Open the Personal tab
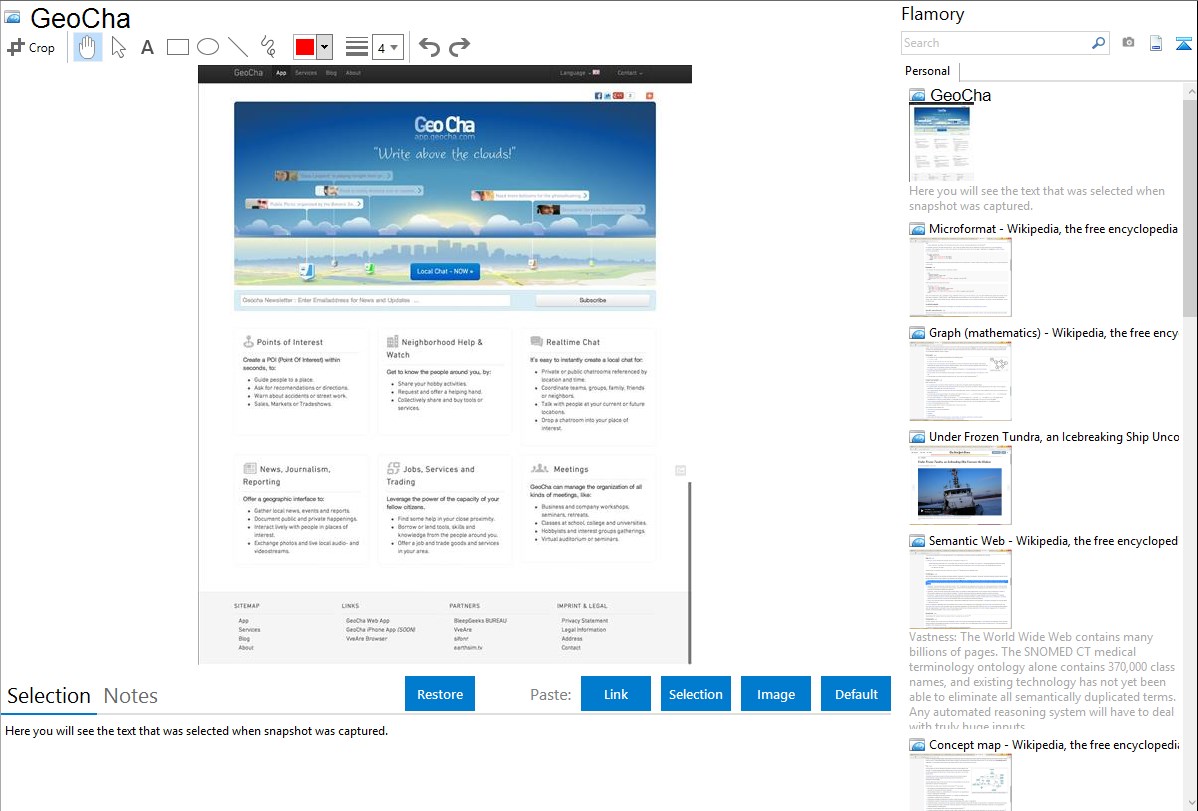 pyautogui.click(x=927, y=71)
